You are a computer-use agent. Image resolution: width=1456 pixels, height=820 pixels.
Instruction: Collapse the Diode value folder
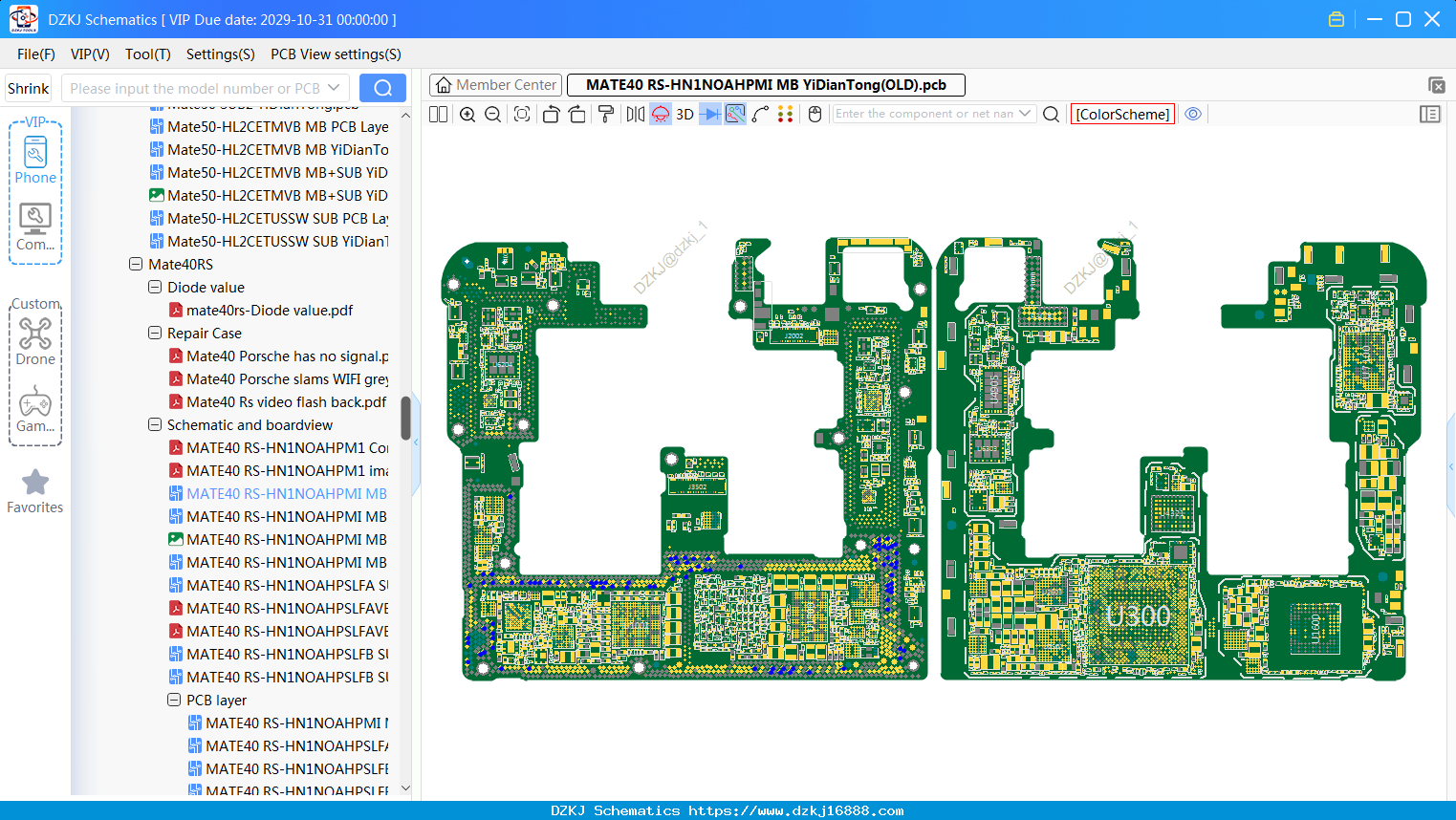click(x=155, y=287)
